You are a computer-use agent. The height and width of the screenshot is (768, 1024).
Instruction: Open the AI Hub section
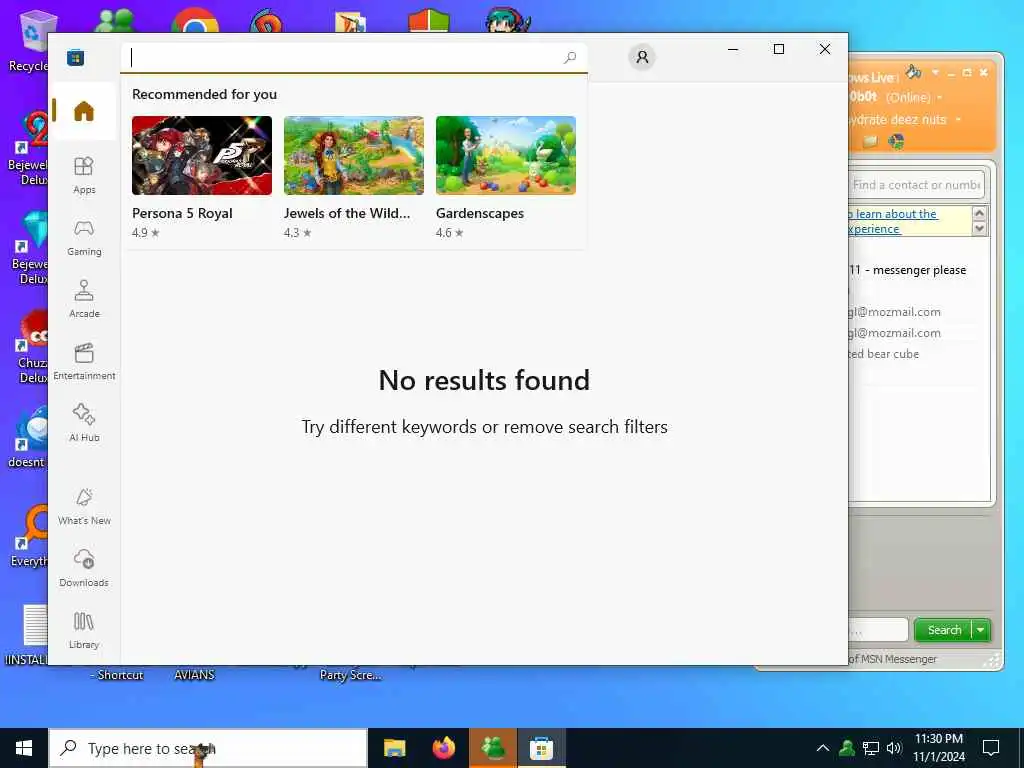84,423
